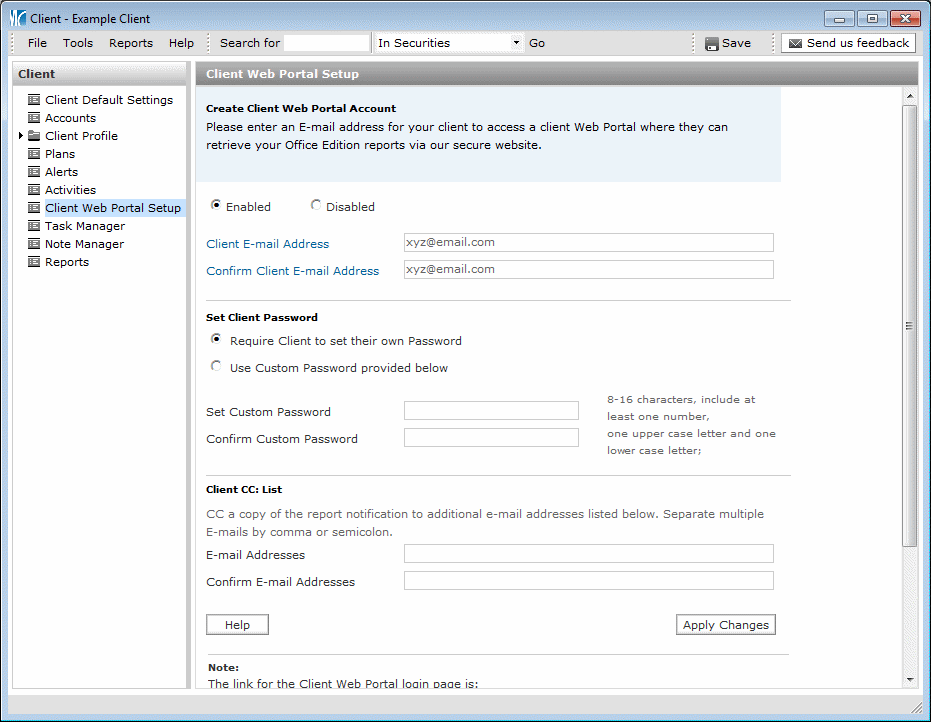Click the Apply Changes button
The height and width of the screenshot is (722, 931).
pos(725,625)
